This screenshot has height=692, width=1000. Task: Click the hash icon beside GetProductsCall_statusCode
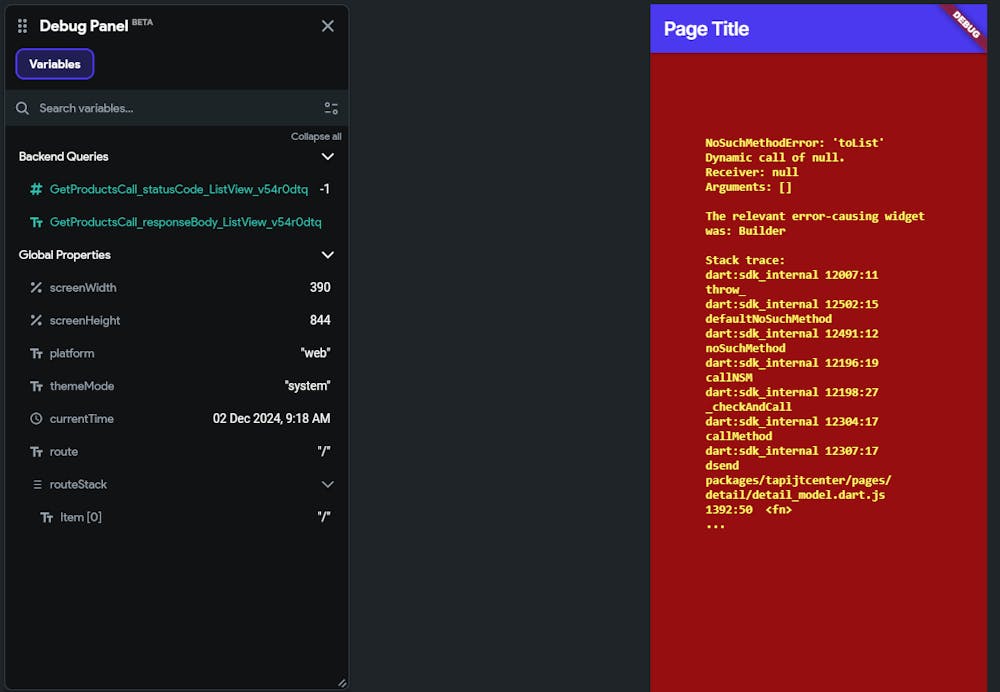(36, 189)
